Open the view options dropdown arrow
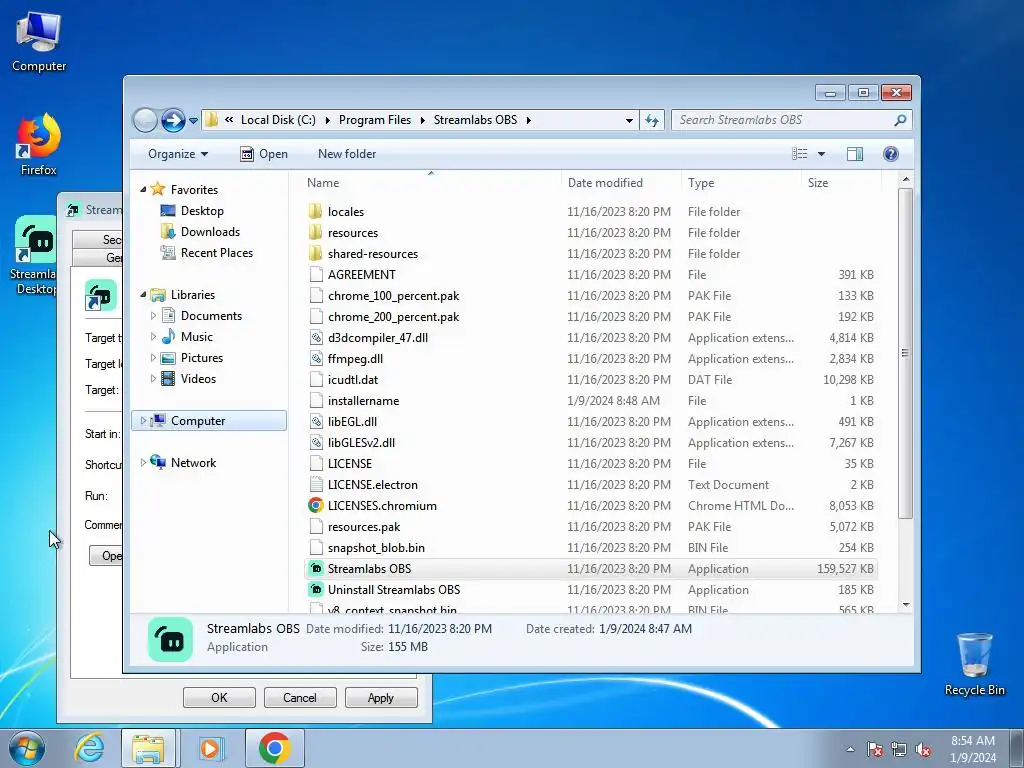Screen dimensions: 1024x768 click(x=822, y=154)
